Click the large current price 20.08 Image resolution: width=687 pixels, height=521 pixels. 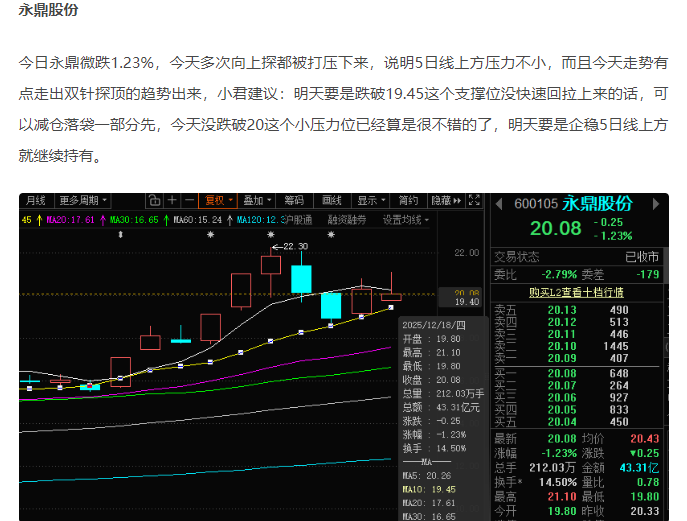point(556,228)
